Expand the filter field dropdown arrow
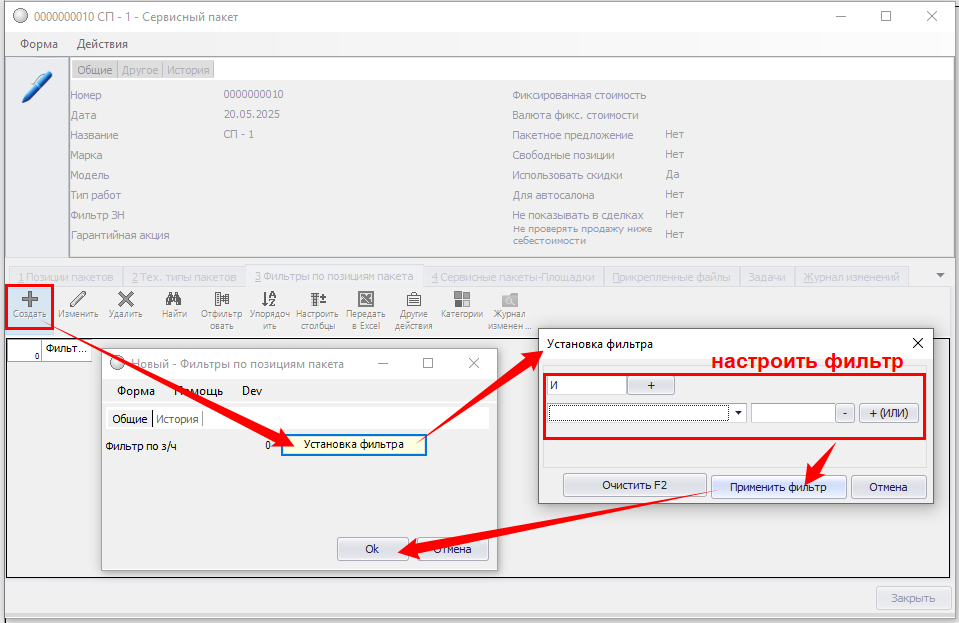959x623 pixels. pos(739,413)
